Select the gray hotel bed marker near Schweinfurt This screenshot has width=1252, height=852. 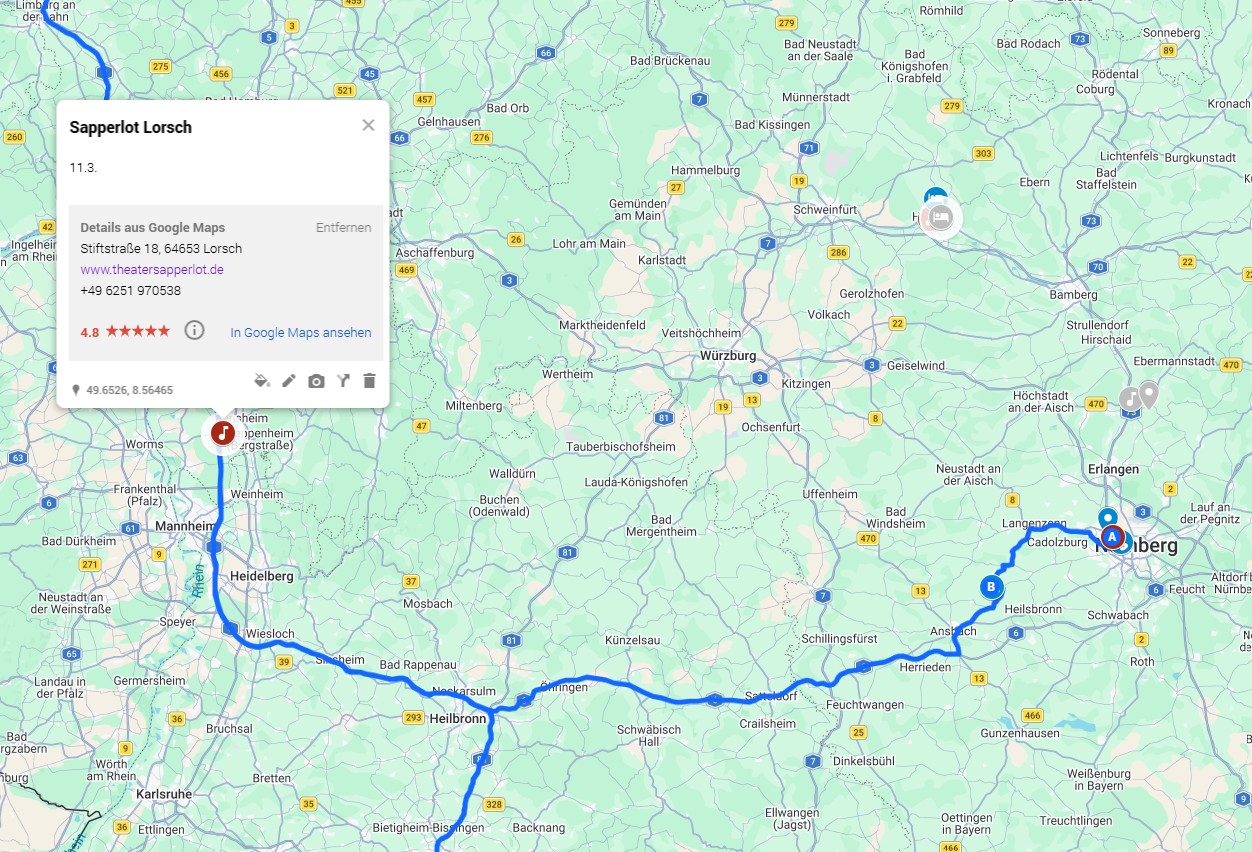pyautogui.click(x=941, y=217)
